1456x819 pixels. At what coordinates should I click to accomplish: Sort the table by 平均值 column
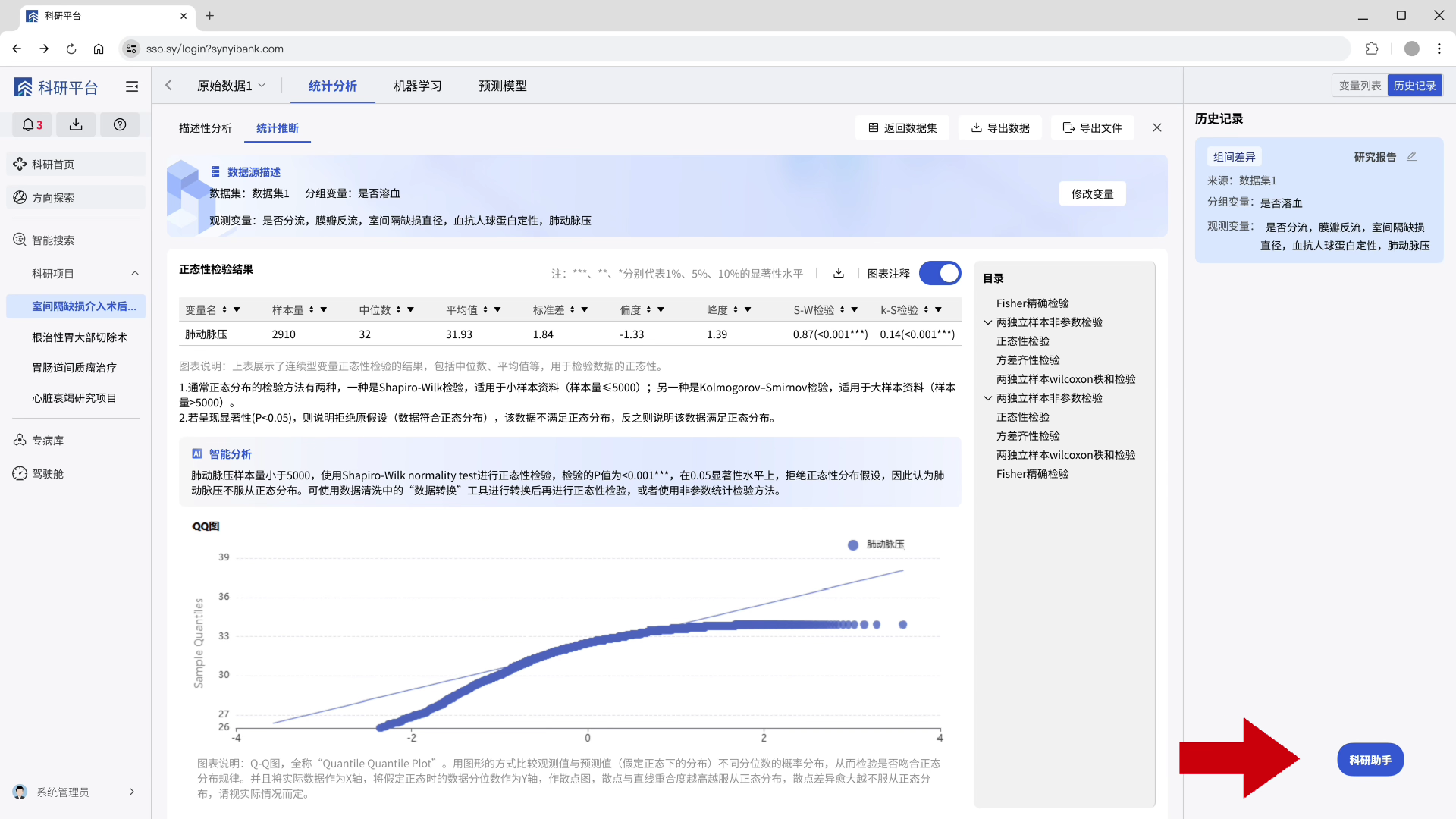pos(485,310)
